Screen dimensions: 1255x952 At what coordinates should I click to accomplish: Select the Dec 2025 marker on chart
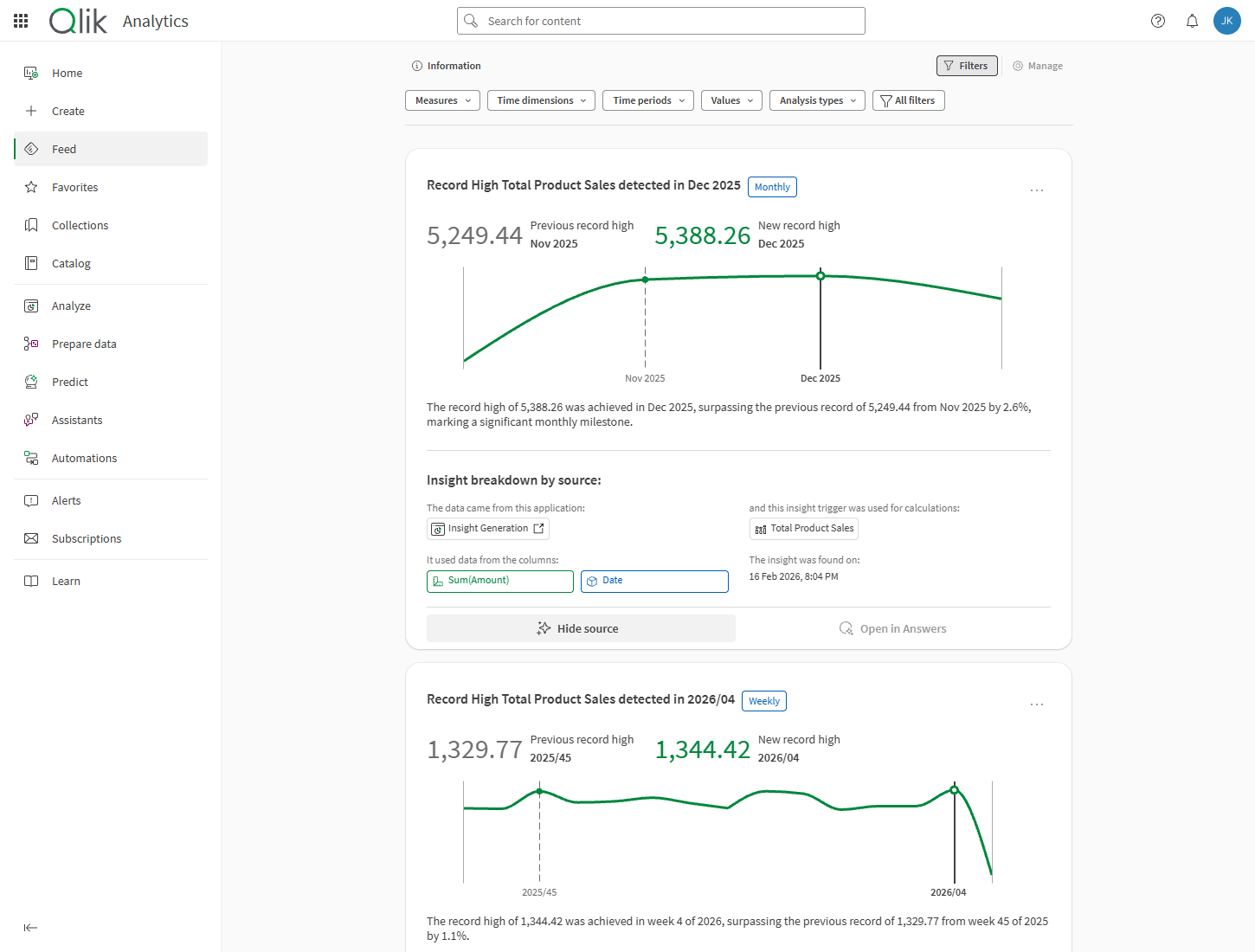coord(821,276)
